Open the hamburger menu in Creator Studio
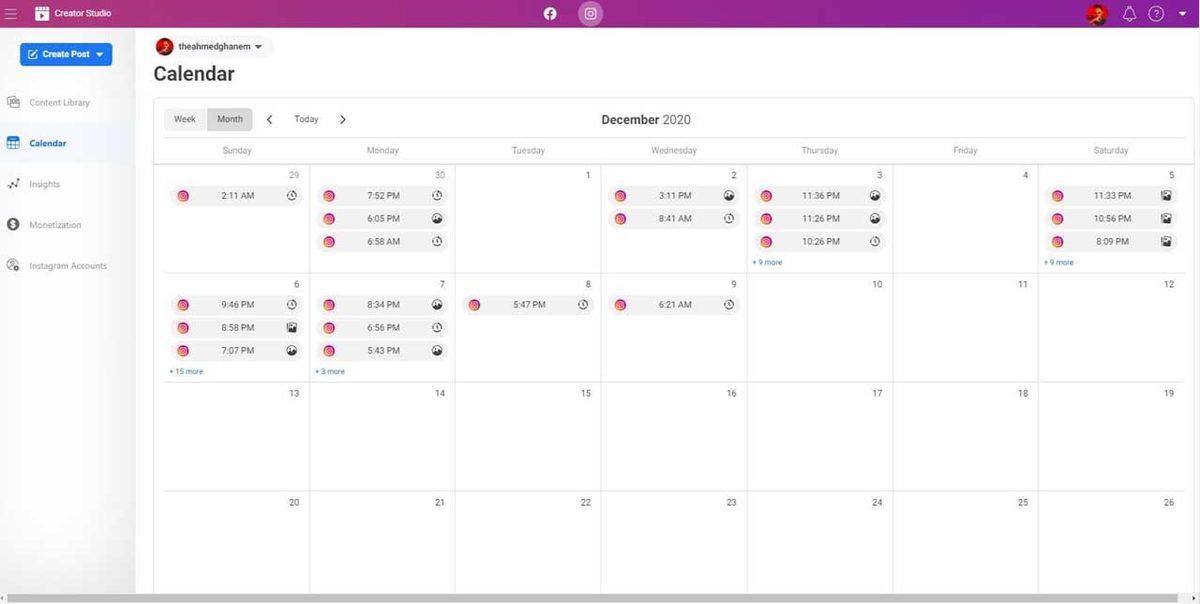 [x=12, y=14]
